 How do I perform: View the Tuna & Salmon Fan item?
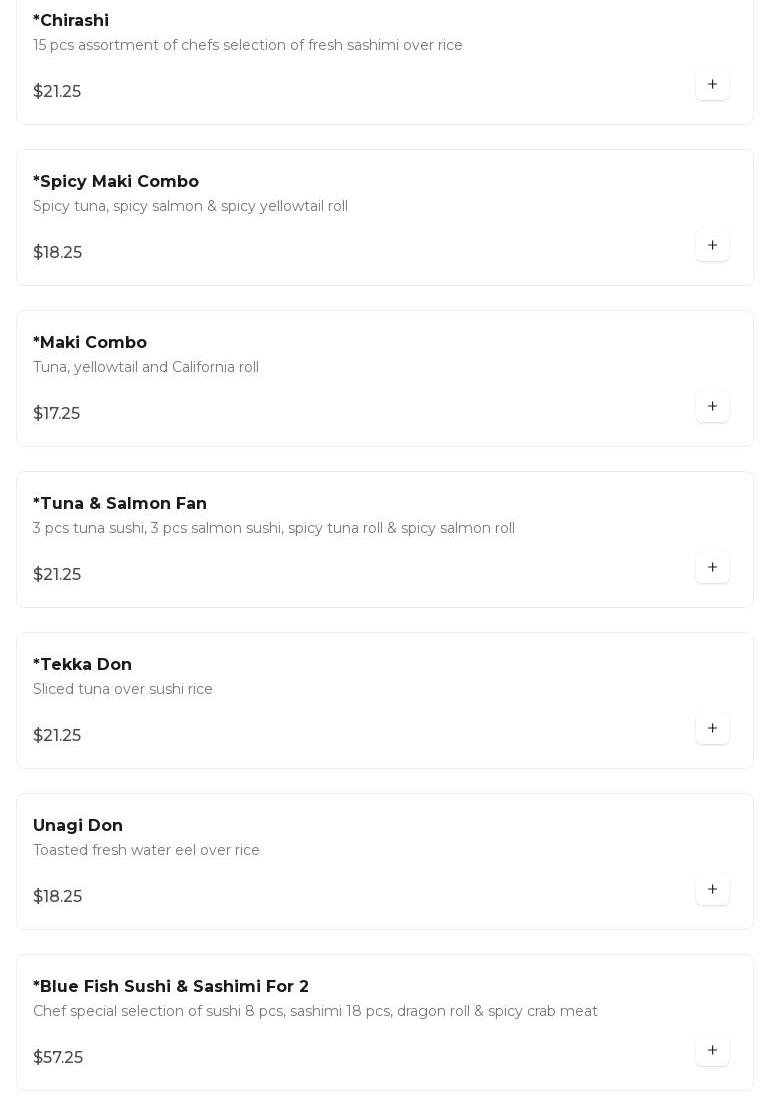click(x=120, y=504)
